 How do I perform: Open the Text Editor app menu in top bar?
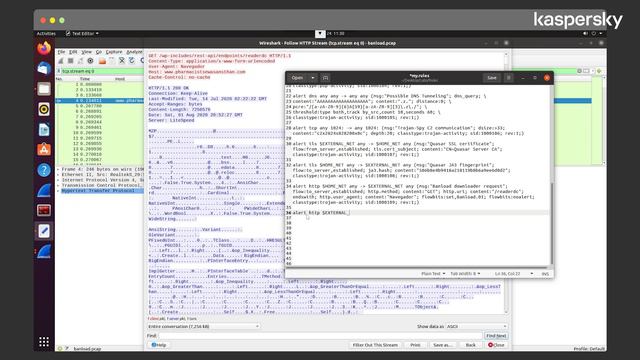click(82, 33)
